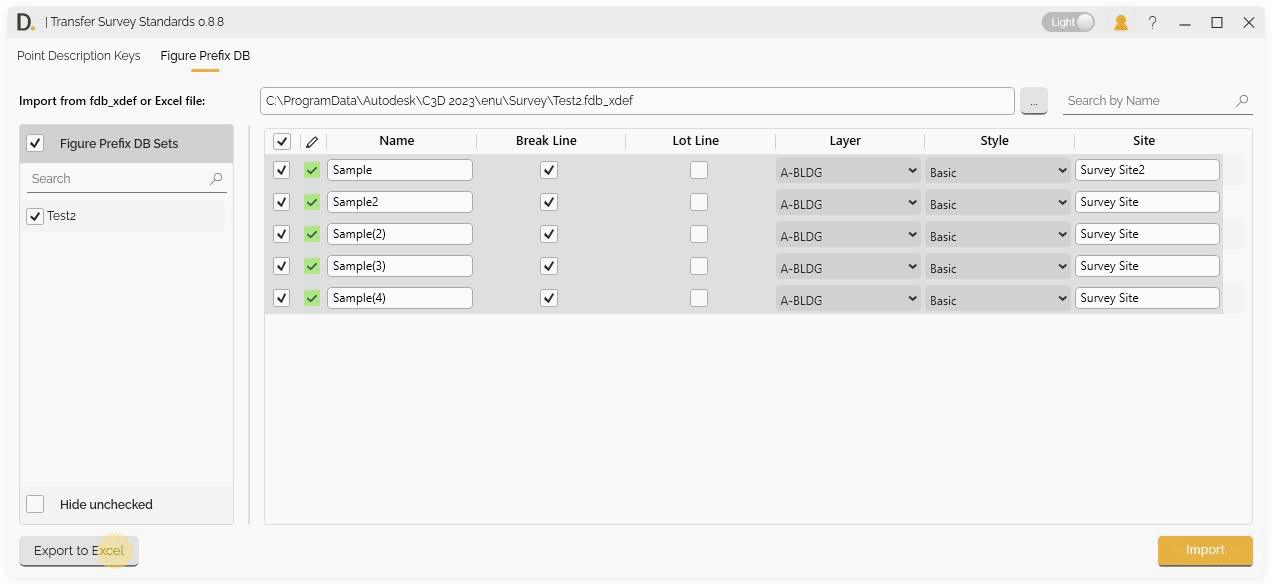
Task: Click the pencil edit column header icon
Action: click(x=312, y=141)
